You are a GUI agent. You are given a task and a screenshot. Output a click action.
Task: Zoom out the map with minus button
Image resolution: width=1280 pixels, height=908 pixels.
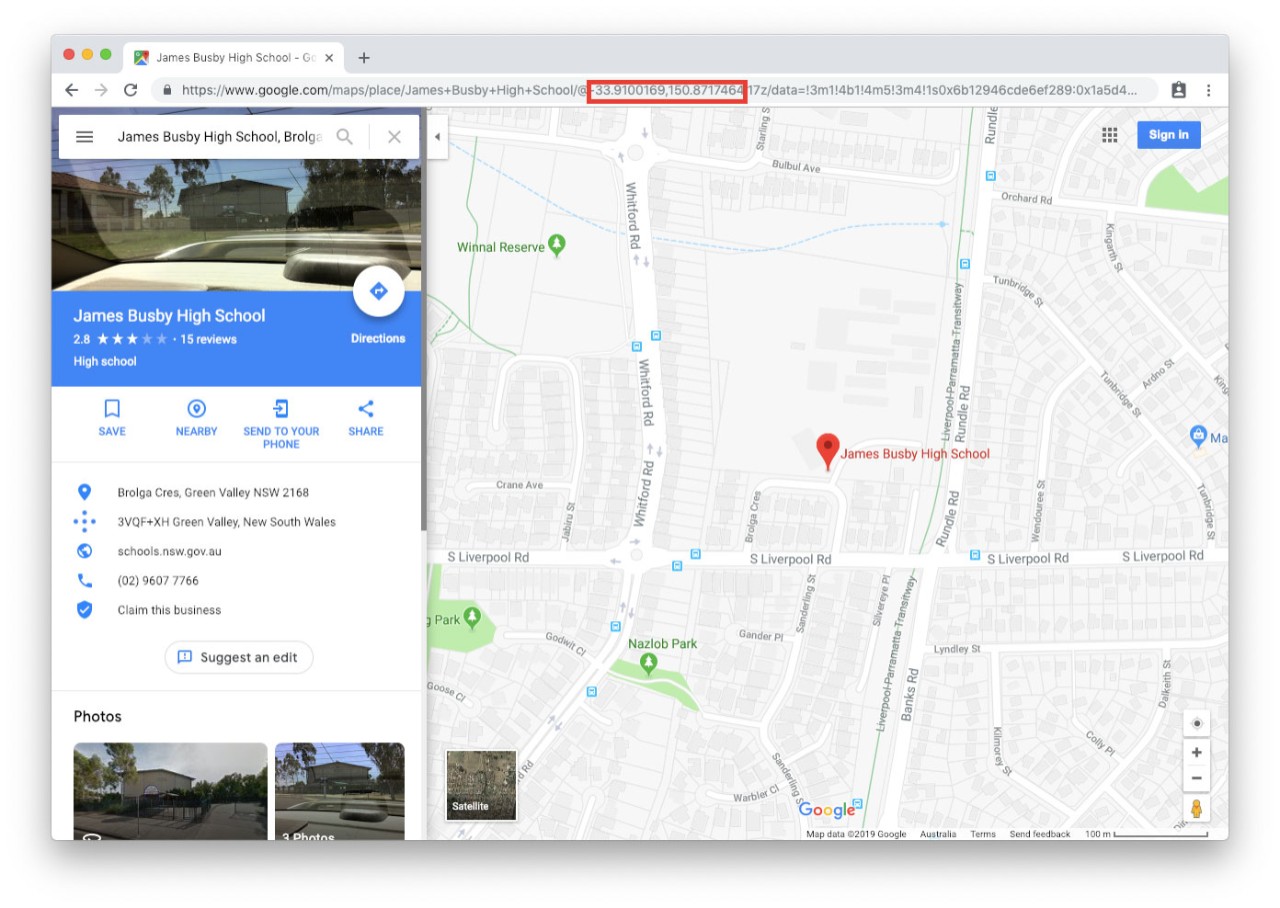coord(1197,779)
